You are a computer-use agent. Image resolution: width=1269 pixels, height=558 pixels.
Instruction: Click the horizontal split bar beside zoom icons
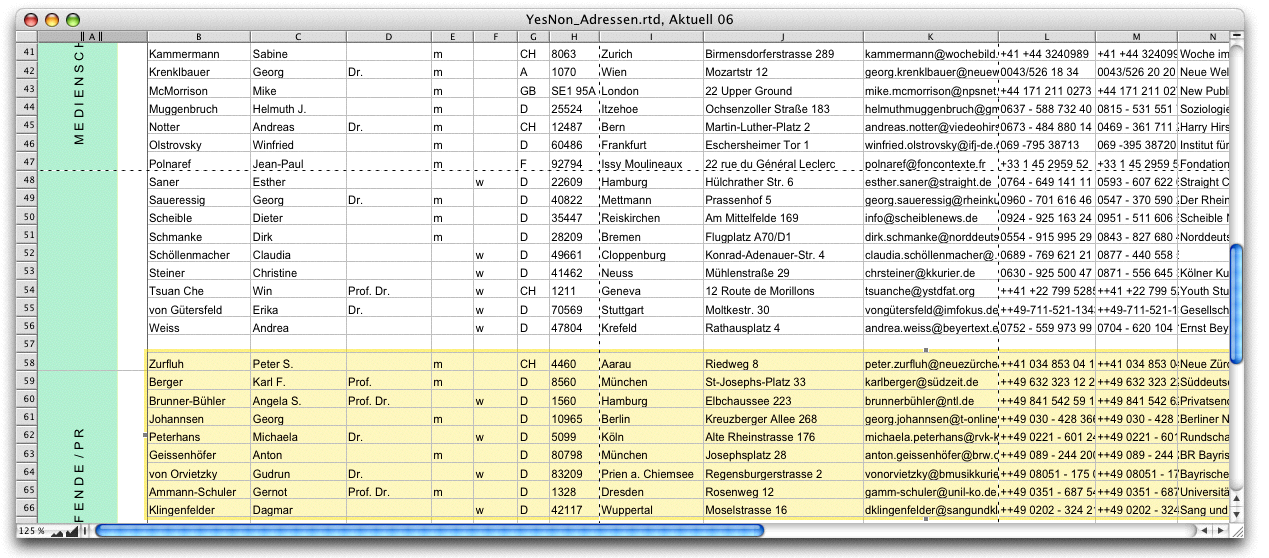click(86, 531)
